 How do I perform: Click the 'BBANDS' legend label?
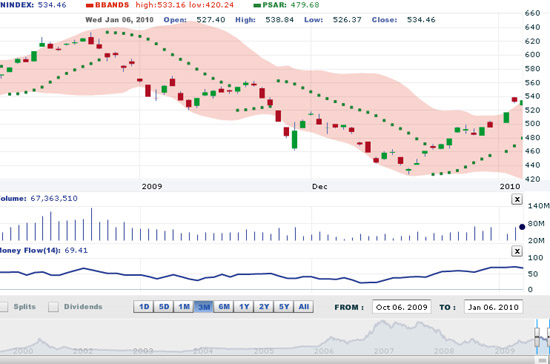(112, 5)
